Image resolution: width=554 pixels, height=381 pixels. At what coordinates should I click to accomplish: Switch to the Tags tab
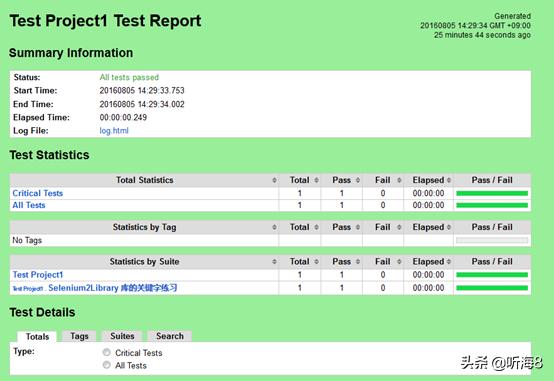(x=79, y=336)
